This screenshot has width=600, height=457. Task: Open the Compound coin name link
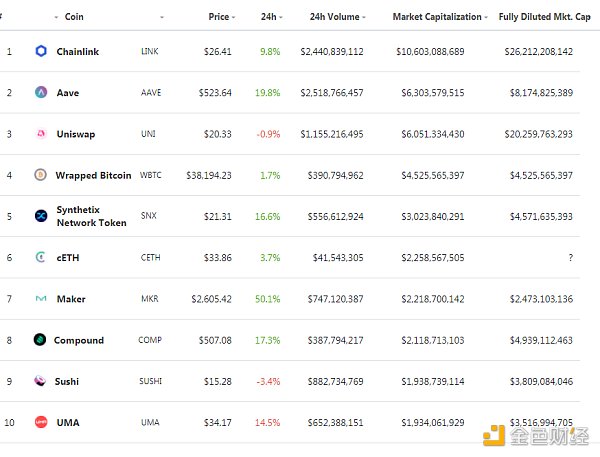pos(79,340)
